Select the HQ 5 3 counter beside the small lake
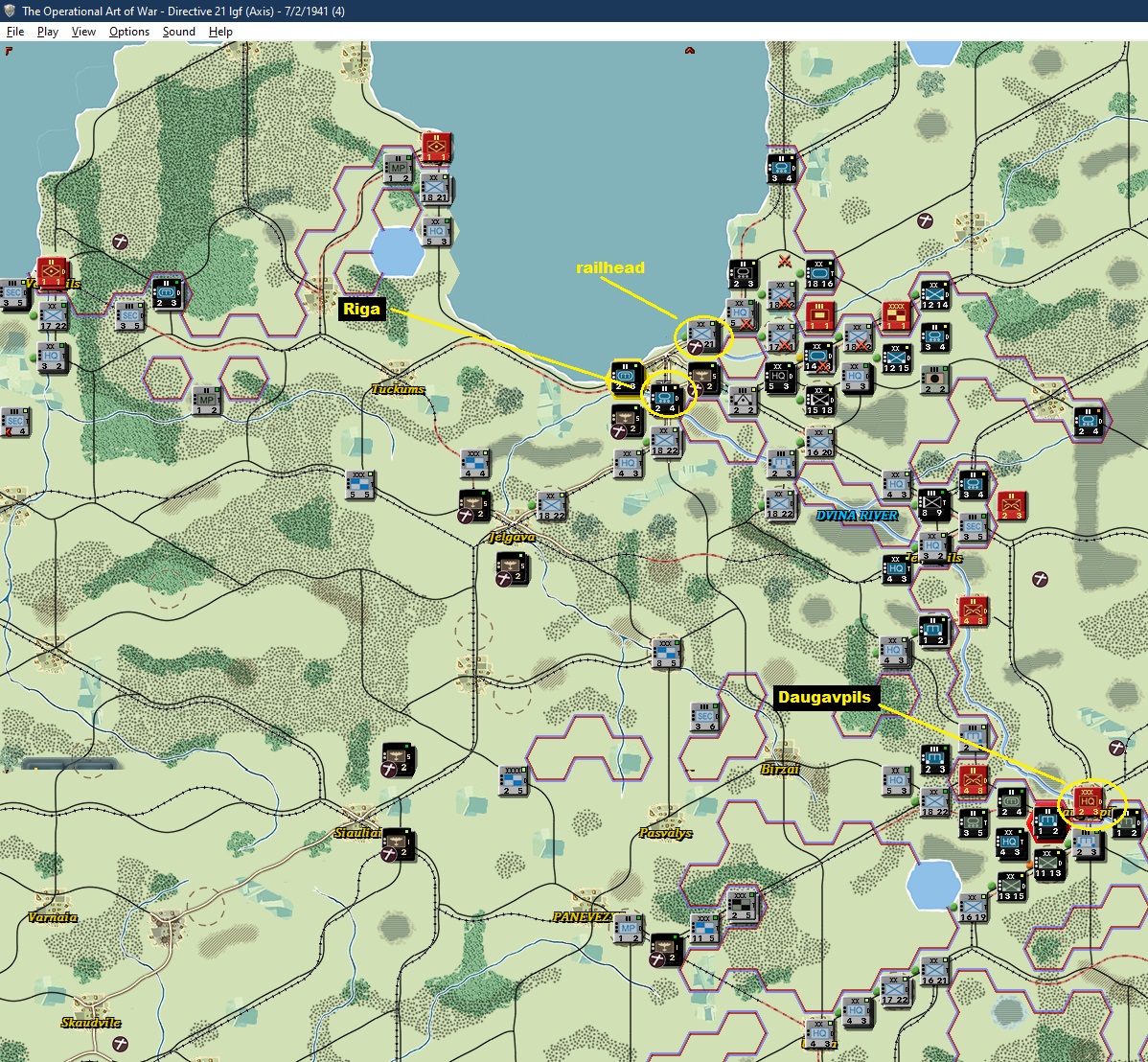1148x1062 pixels. 437,231
